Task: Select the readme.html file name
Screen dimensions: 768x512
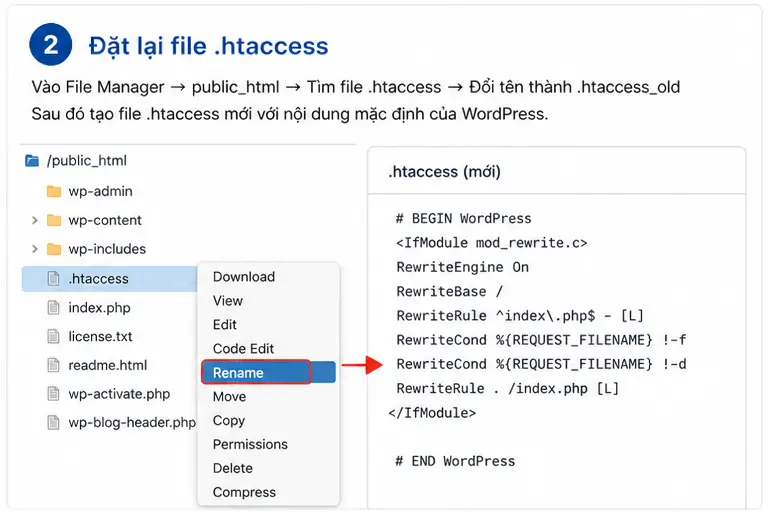Action: [x=108, y=366]
